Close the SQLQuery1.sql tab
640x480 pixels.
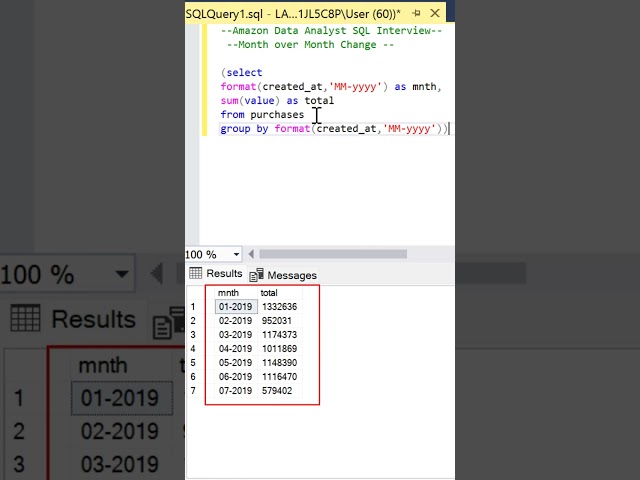coord(435,13)
